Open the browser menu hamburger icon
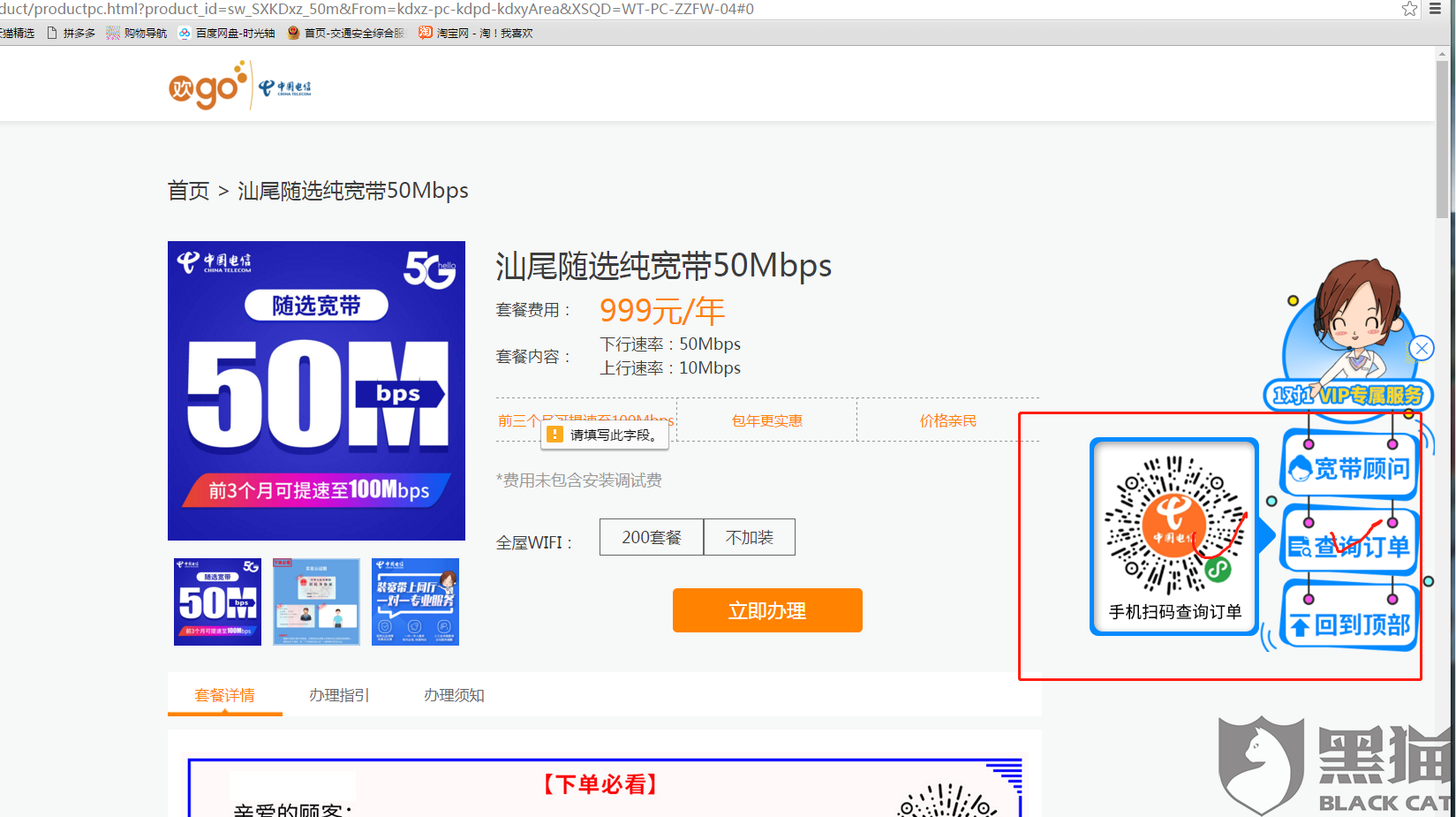1456x817 pixels. (x=1435, y=9)
